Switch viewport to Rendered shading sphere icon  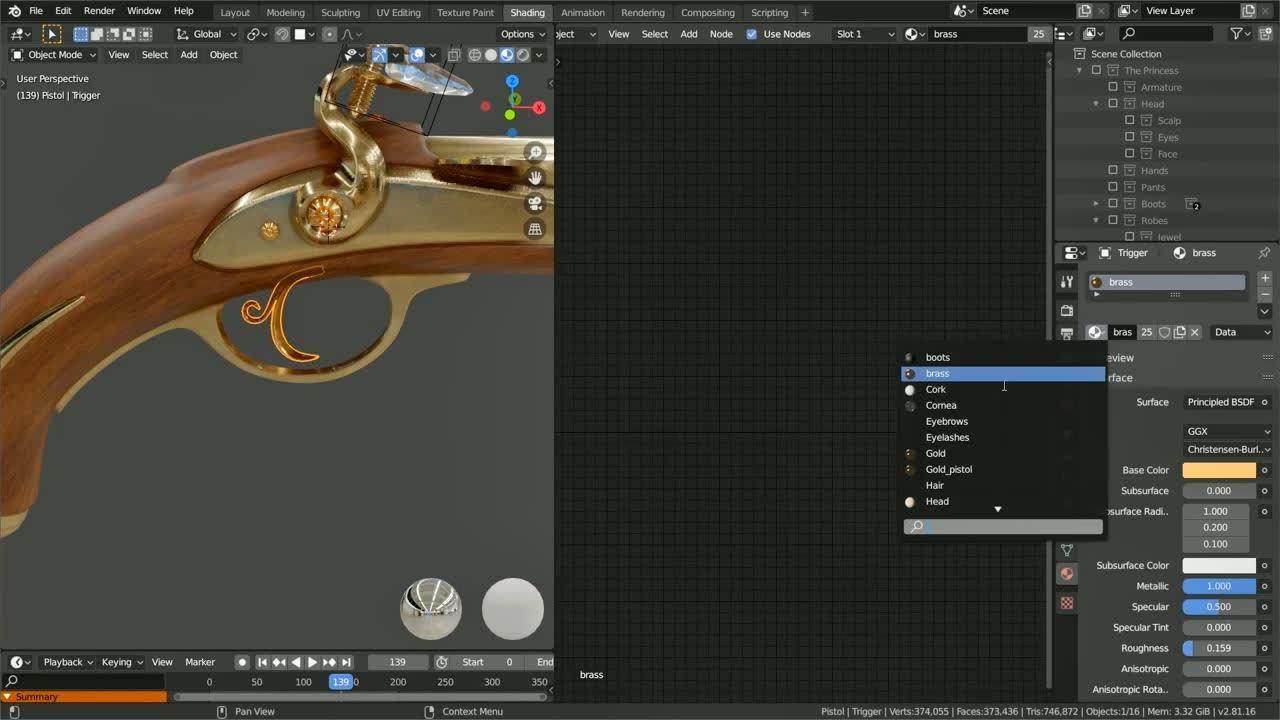pyautogui.click(x=523, y=55)
